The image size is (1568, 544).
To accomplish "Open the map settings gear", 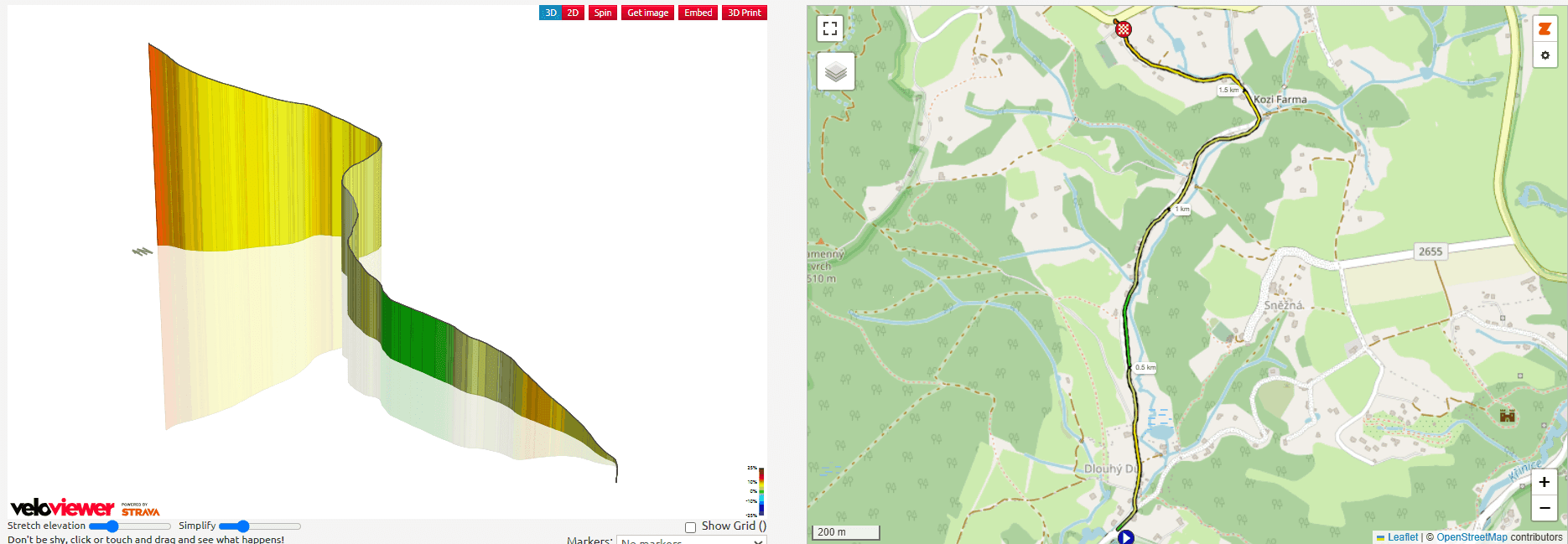I will tap(1545, 55).
